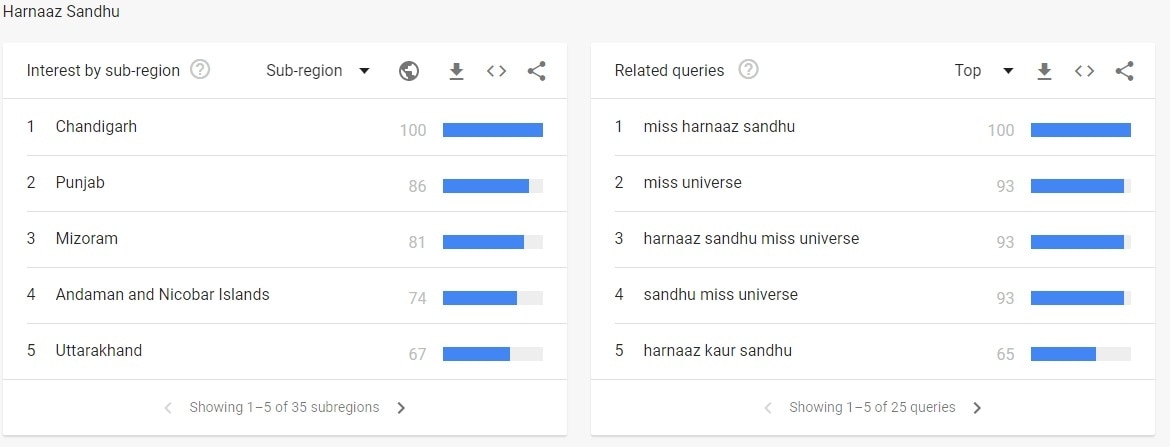Go to previous page of subregions
The image size is (1170, 447).
click(x=168, y=408)
